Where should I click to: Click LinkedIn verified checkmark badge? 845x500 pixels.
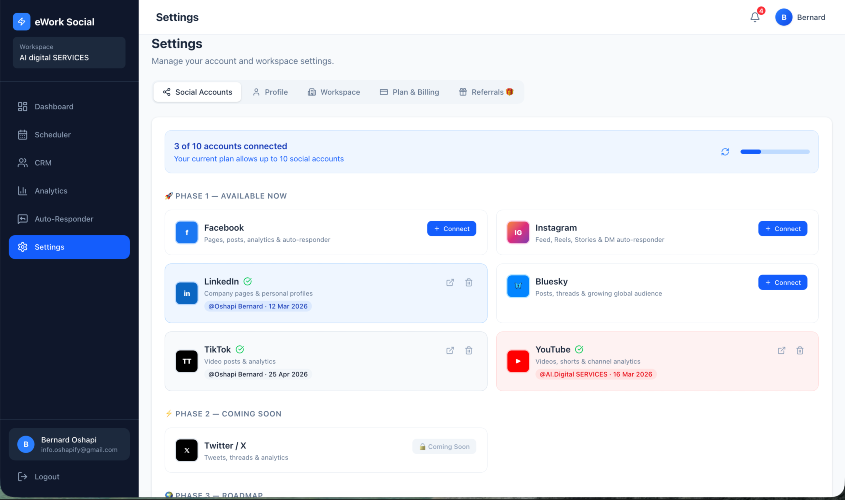(x=247, y=281)
